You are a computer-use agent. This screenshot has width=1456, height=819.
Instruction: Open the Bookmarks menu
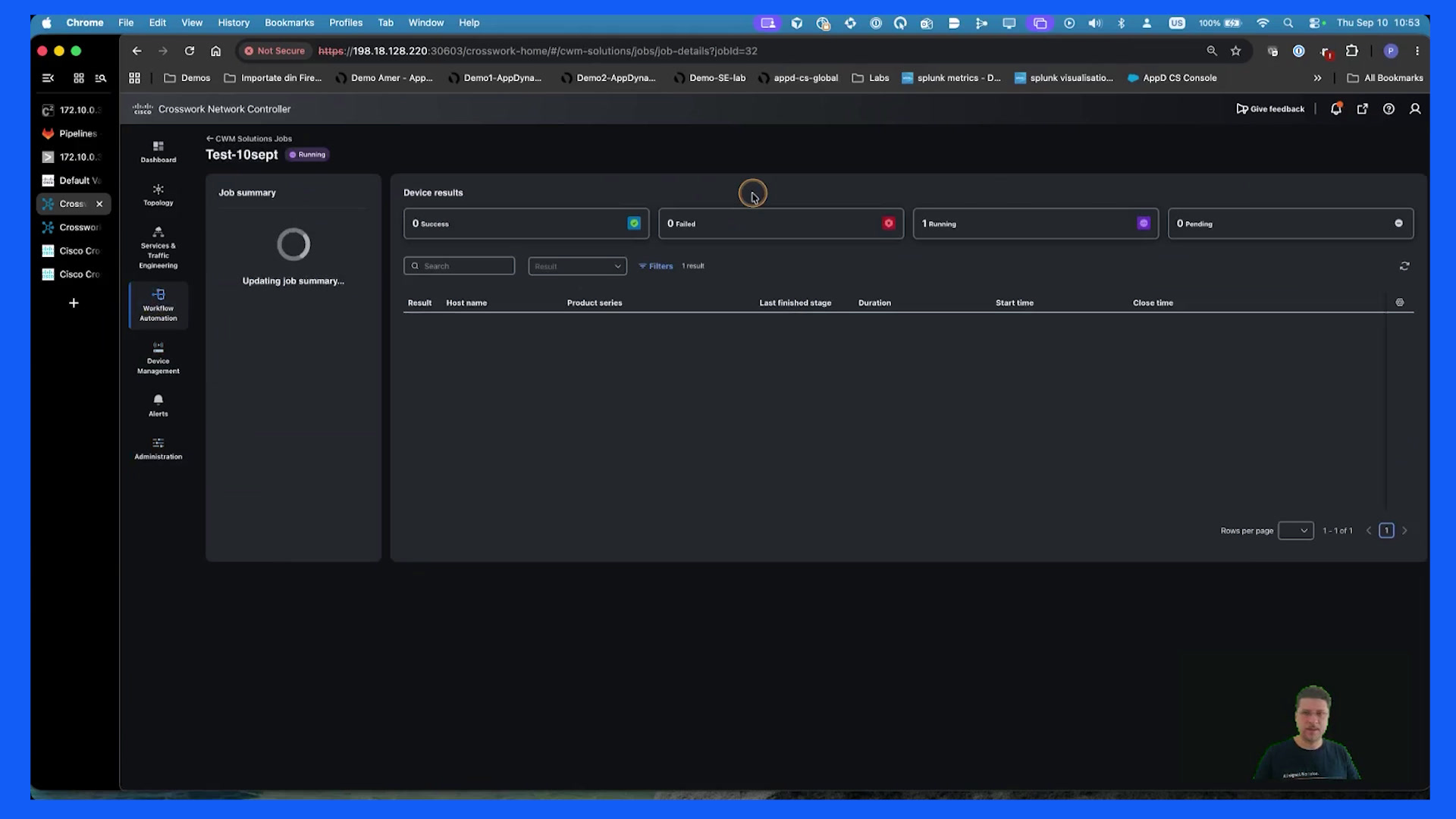(x=289, y=23)
